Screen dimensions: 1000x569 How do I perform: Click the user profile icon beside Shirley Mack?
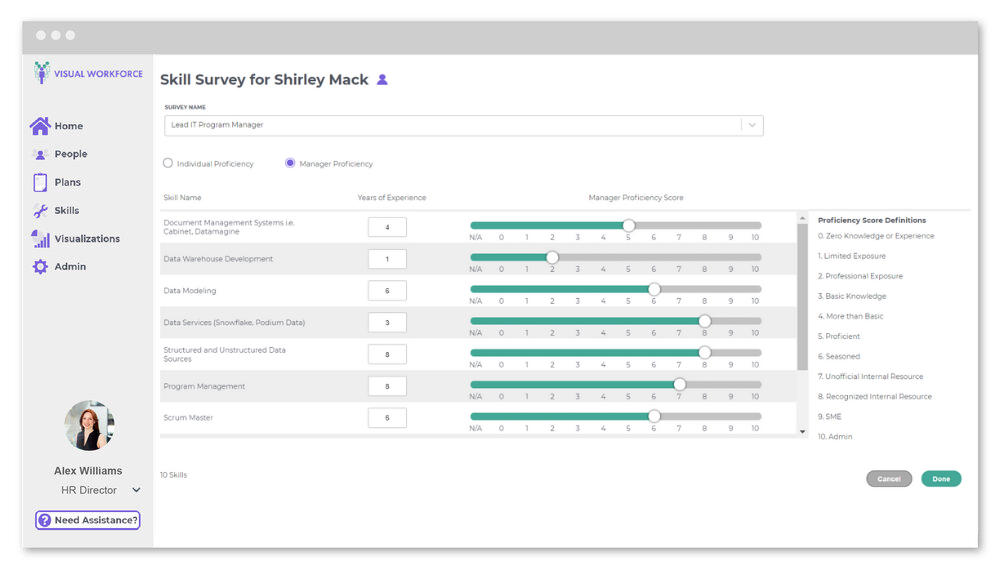[382, 80]
